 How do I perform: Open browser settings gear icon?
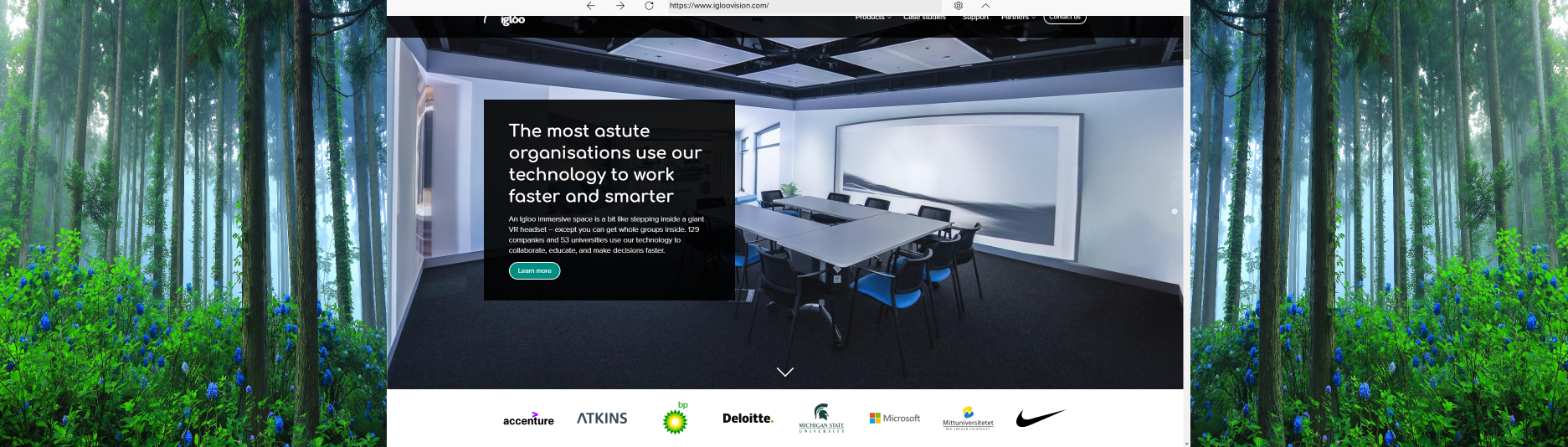pos(959,6)
